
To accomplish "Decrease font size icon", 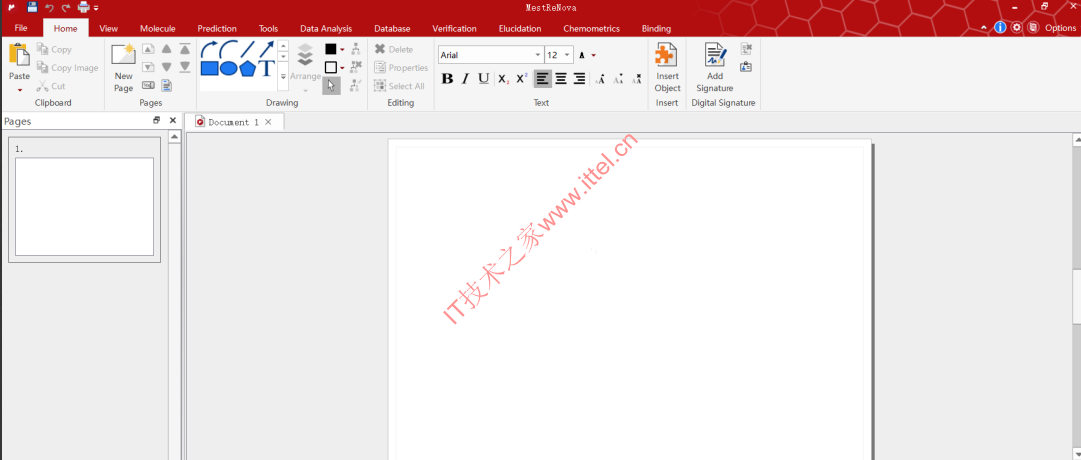I will pos(618,79).
